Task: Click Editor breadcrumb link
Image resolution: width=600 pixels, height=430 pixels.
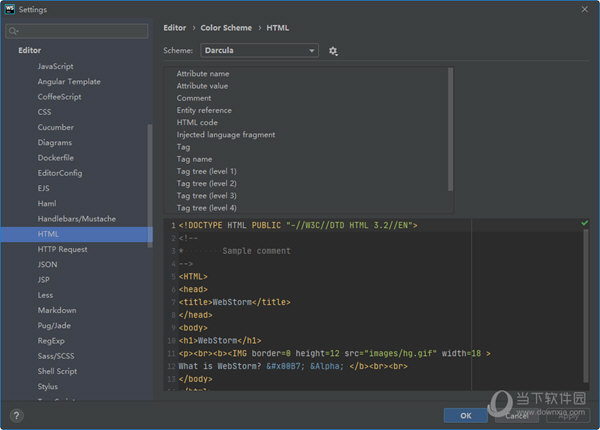Action: click(174, 28)
